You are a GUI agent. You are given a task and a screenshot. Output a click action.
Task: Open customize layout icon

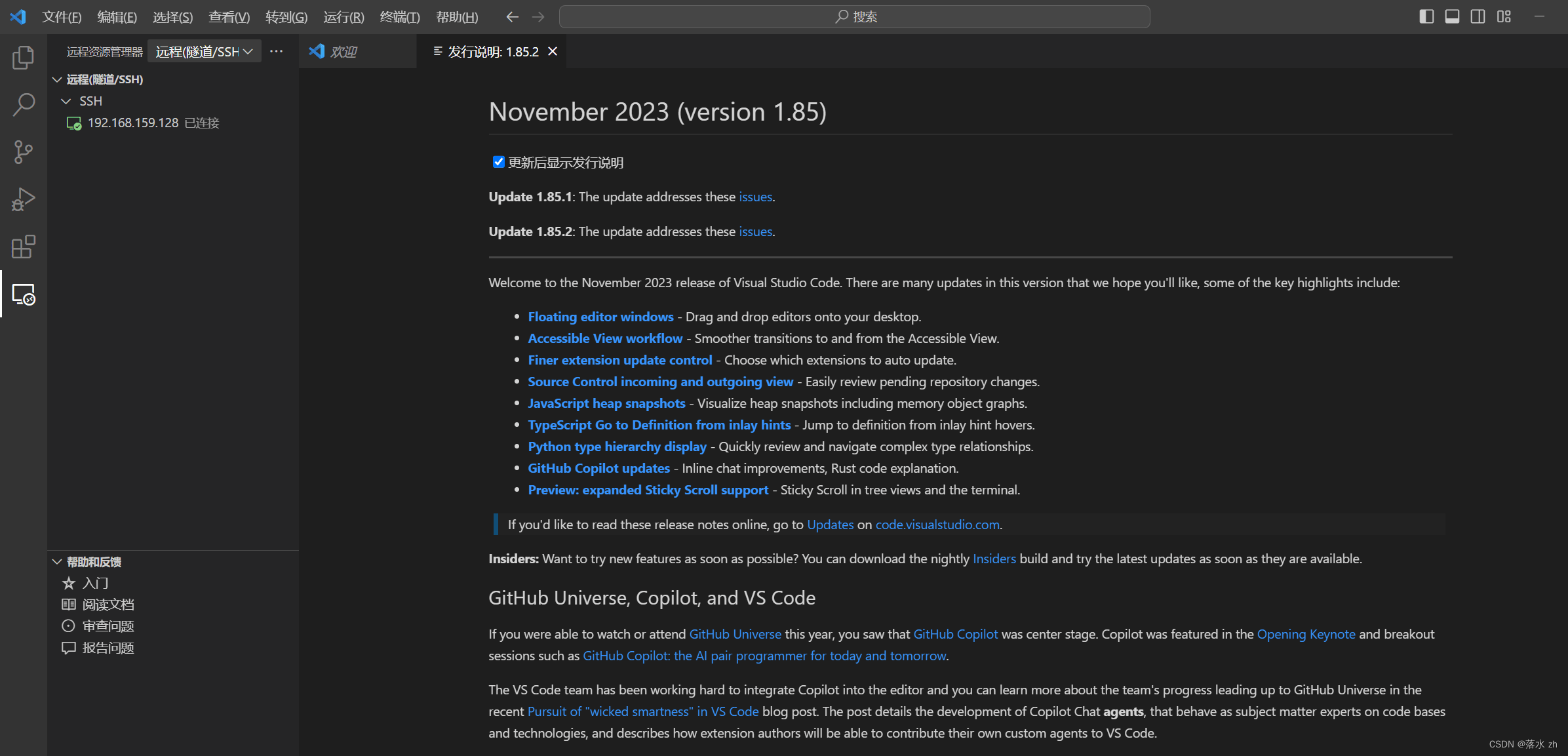1504,16
